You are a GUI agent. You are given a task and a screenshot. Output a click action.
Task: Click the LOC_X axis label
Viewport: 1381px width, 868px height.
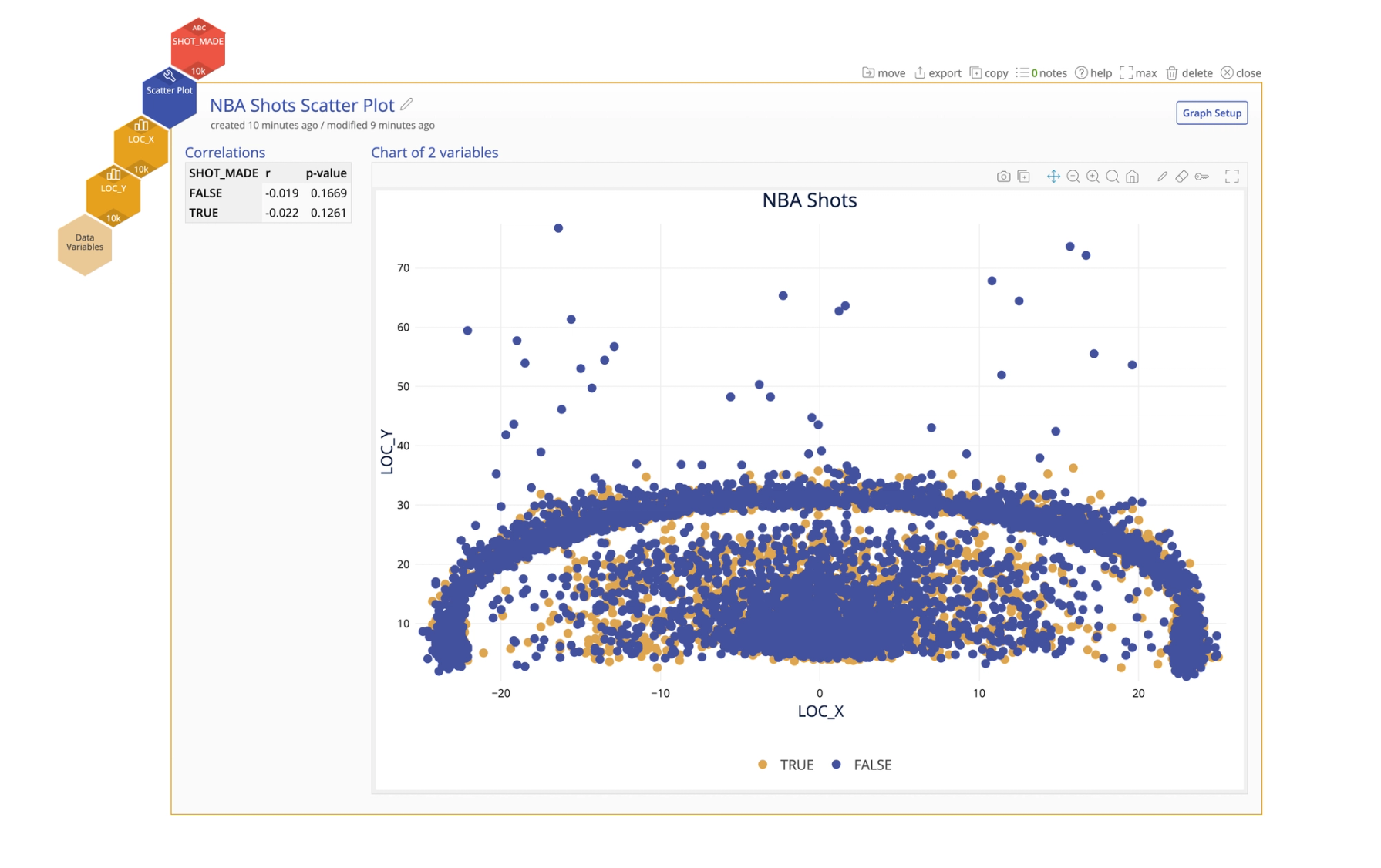tap(820, 712)
